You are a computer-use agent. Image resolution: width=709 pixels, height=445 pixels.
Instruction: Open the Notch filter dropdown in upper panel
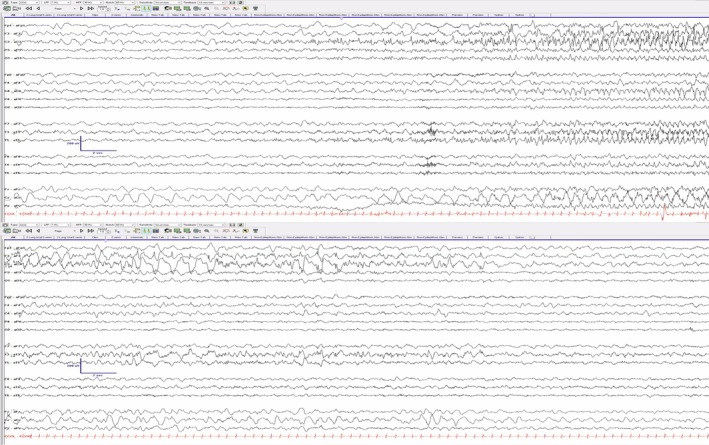(125, 2)
